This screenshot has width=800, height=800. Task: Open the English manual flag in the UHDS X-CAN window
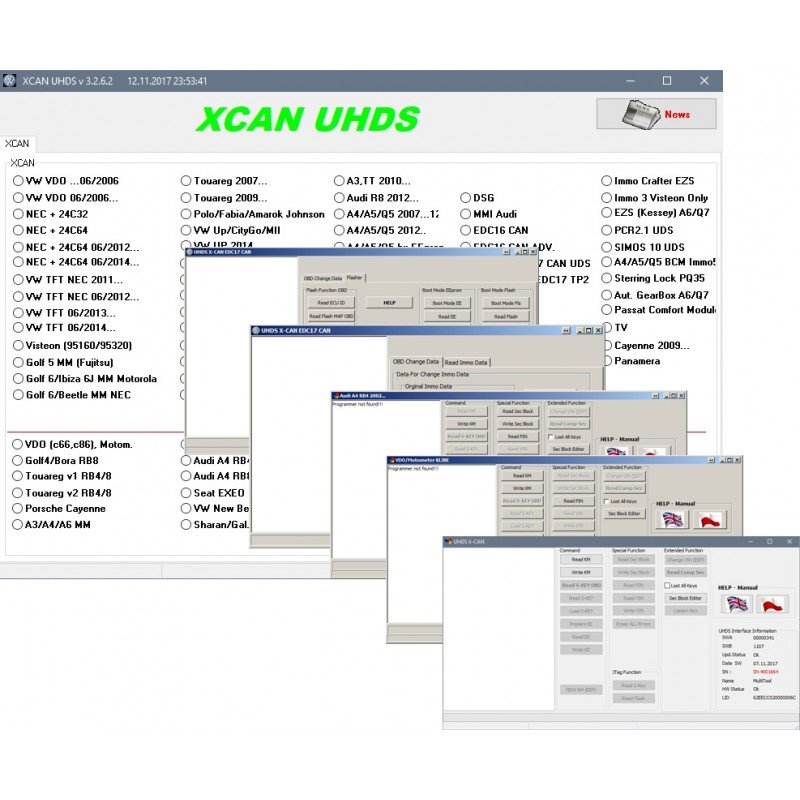click(737, 604)
